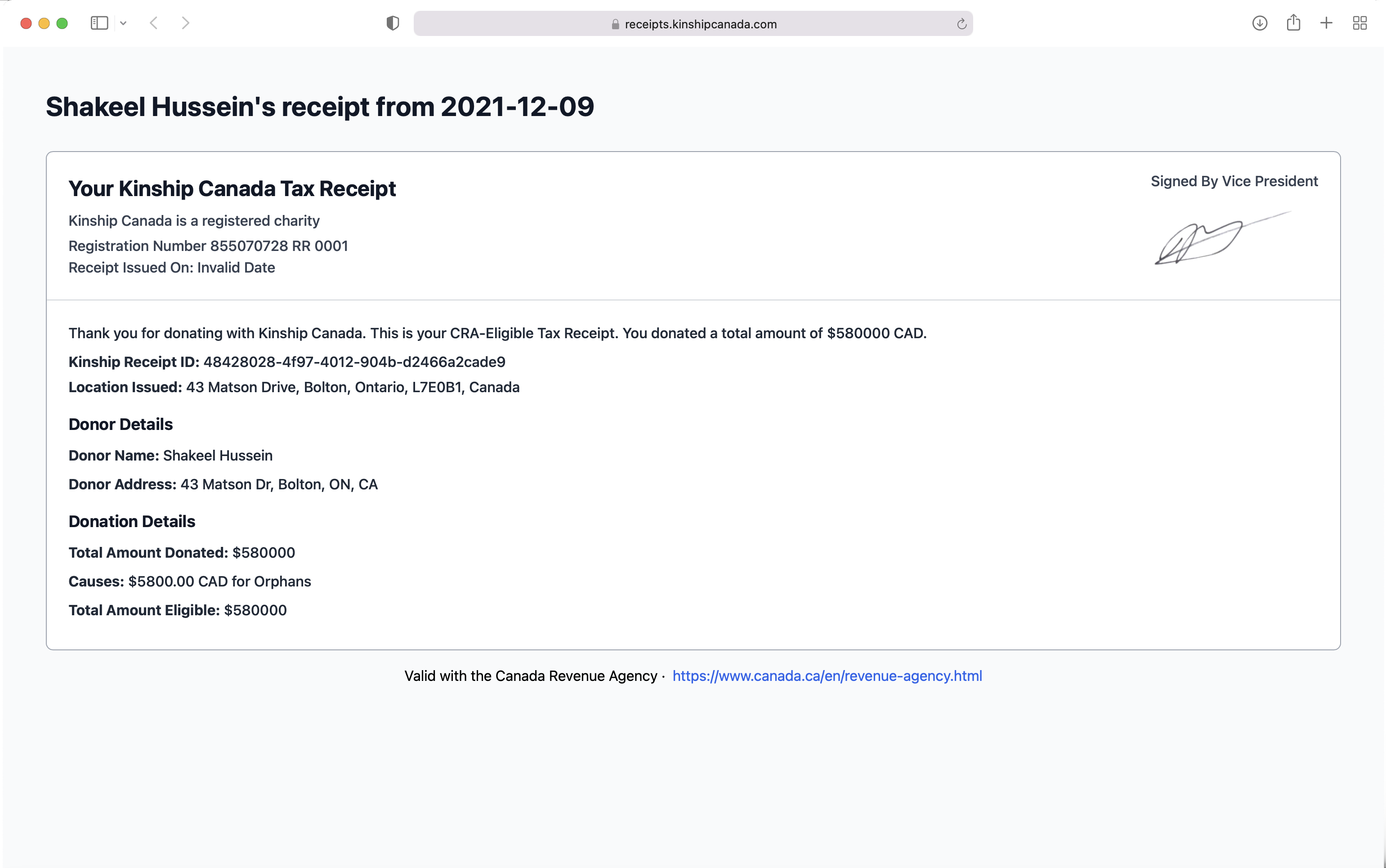
Task: Click the "Your Kinship Canada Tax Receipt" heading
Action: click(x=232, y=188)
